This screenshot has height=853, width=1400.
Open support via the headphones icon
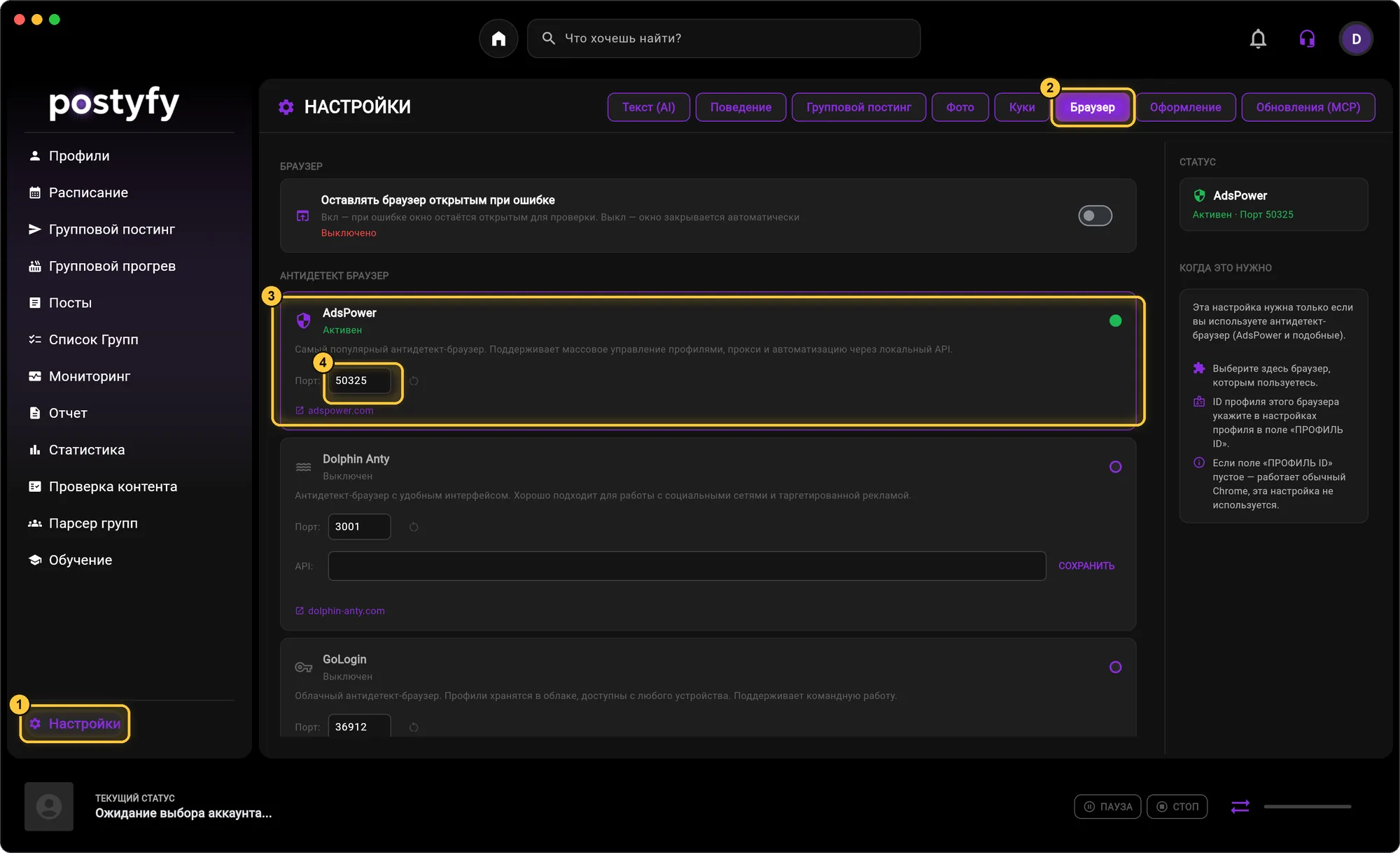pos(1307,38)
